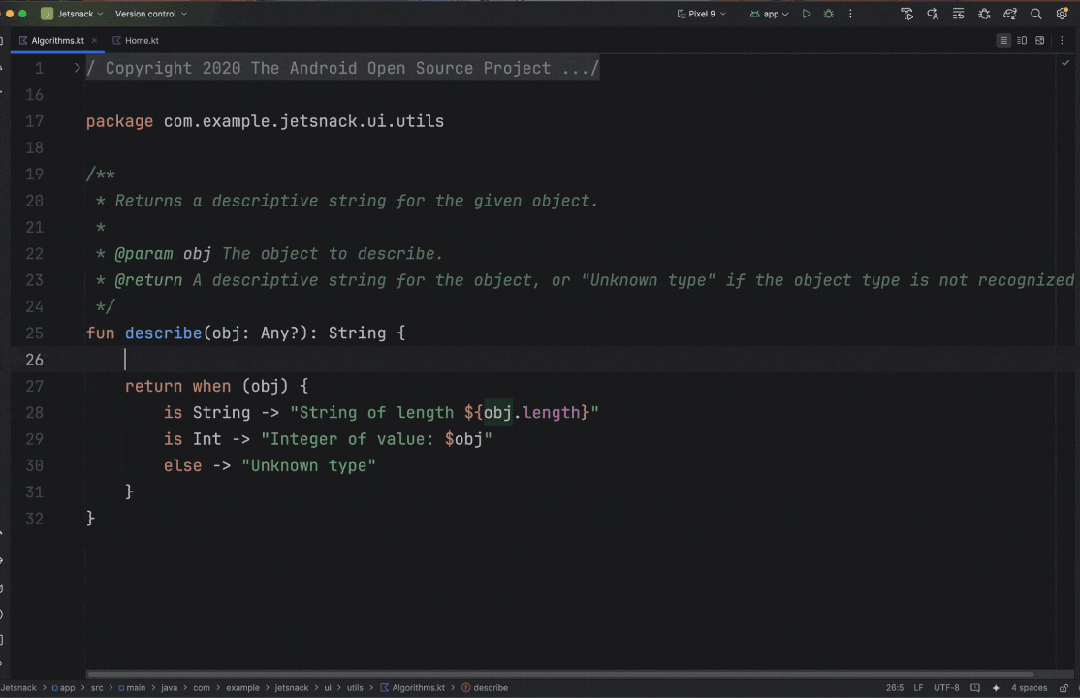Open Search Everywhere magnifier icon

point(1036,14)
